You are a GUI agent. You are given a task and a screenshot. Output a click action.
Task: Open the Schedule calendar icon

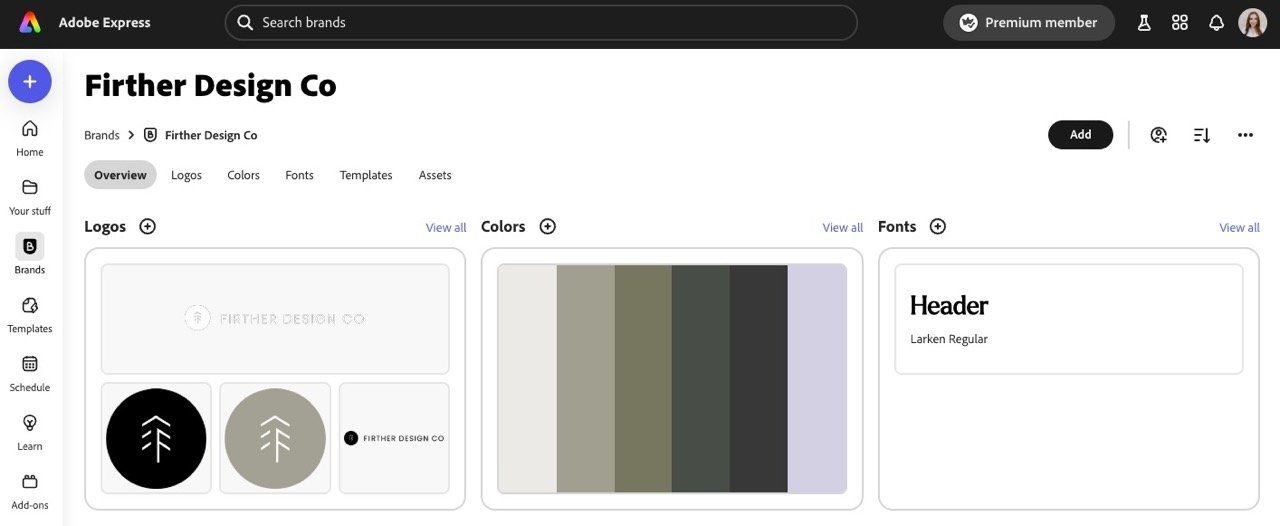[30, 364]
